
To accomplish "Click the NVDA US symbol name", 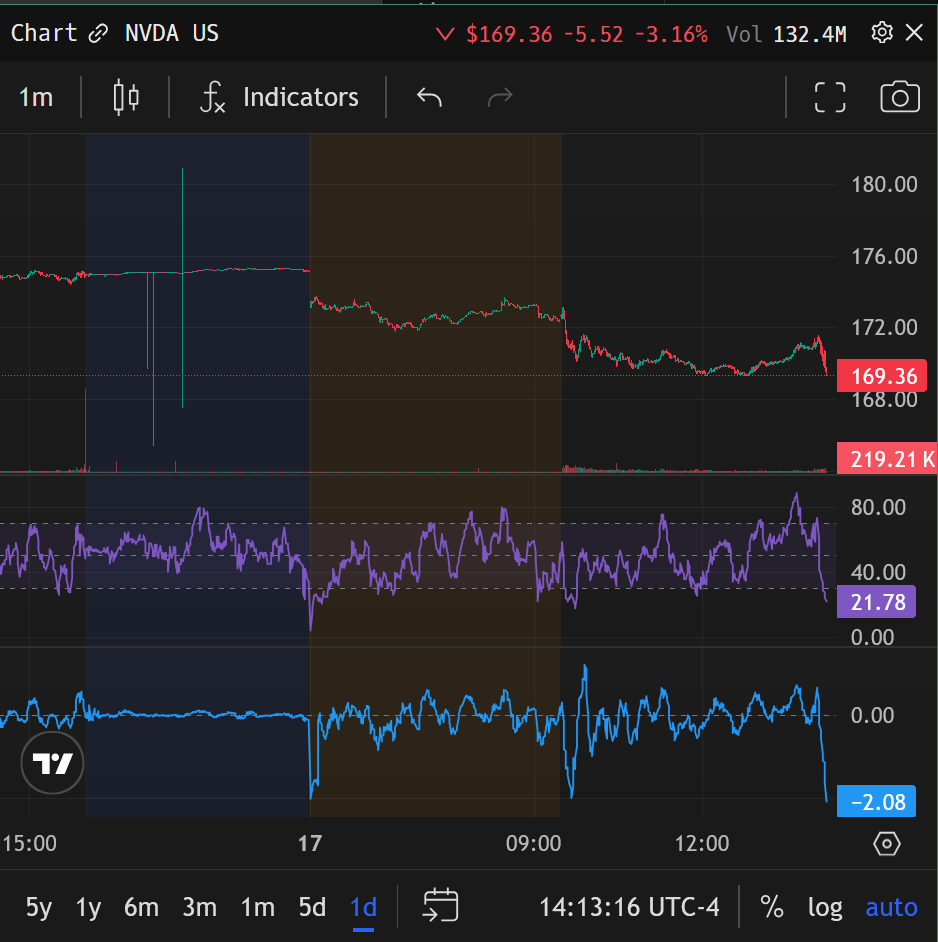I will click(x=172, y=33).
